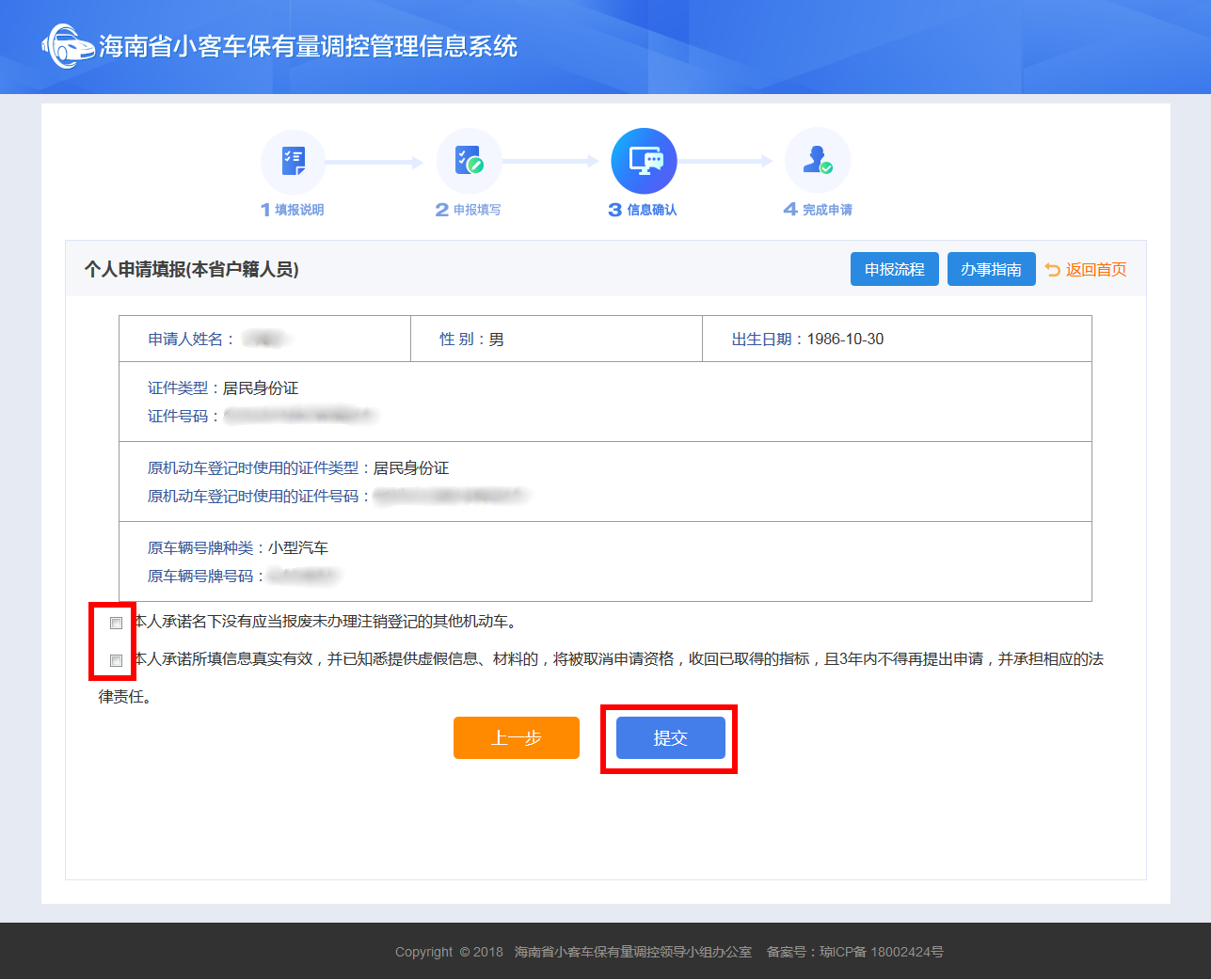Click the 填报说明 step label
This screenshot has height=980, width=1211.
299,210
